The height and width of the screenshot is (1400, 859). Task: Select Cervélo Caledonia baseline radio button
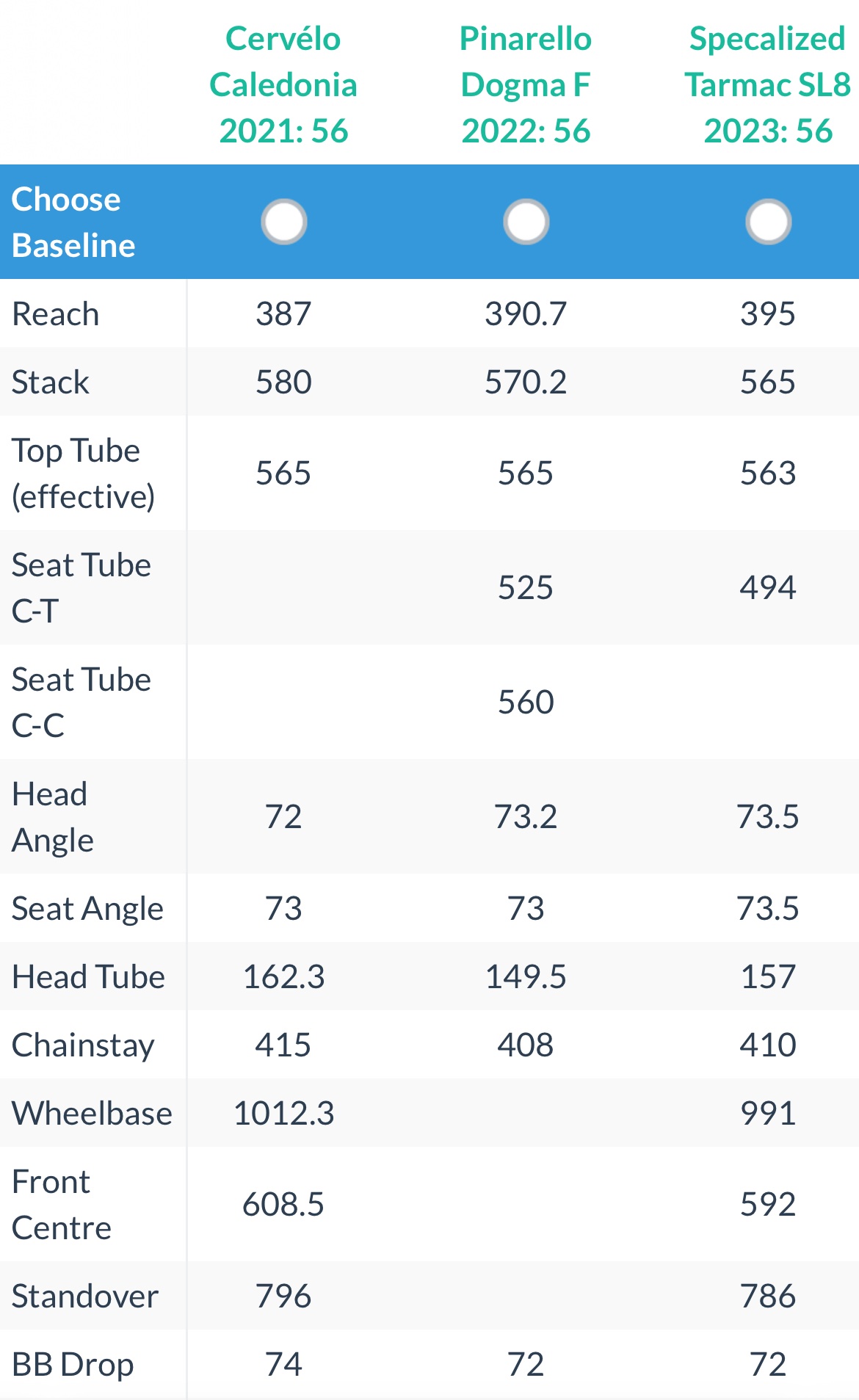pyautogui.click(x=283, y=222)
